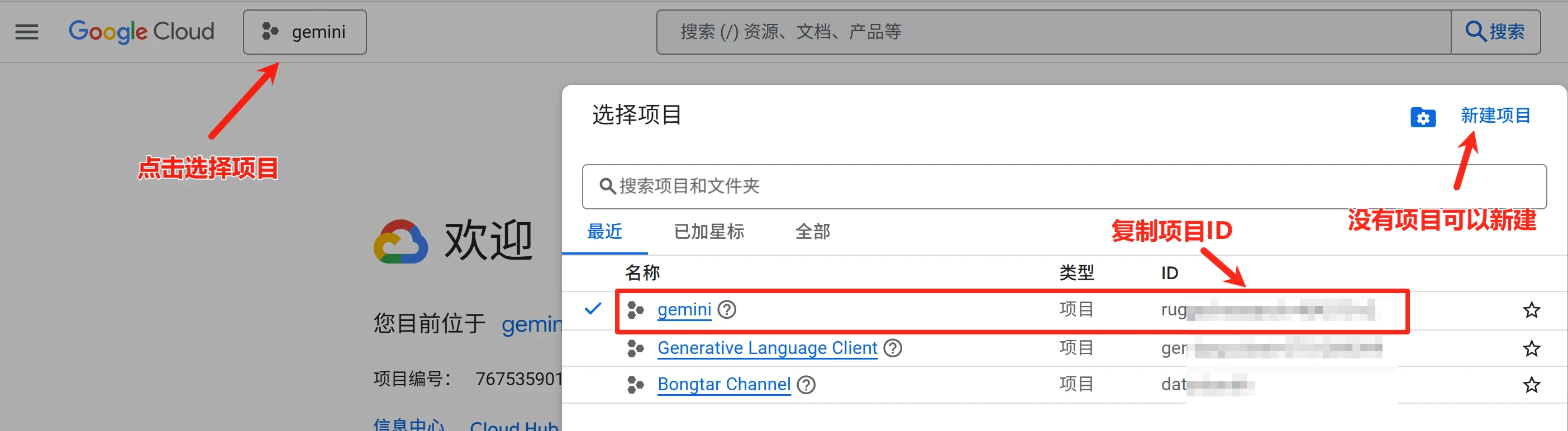Click the 项目编号 number value

pos(518,379)
